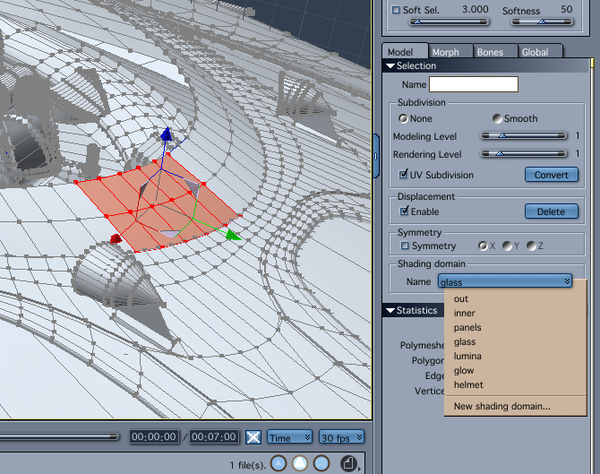The height and width of the screenshot is (474, 600).
Task: Switch to the Model tab
Action: point(404,51)
